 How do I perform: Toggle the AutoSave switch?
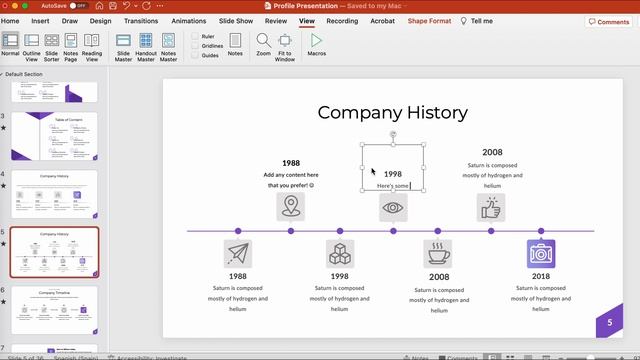(x=78, y=6)
